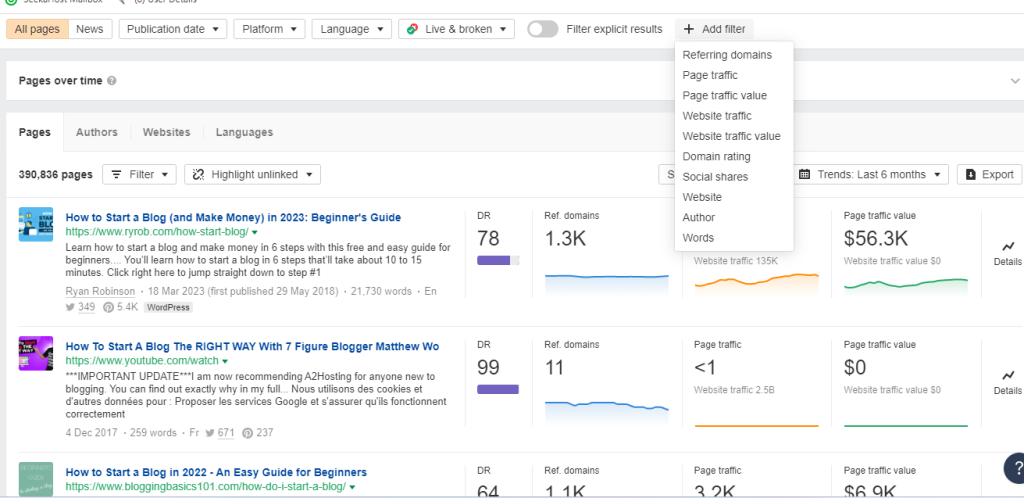Open How to Start a Blog in 2022 link
The height and width of the screenshot is (498, 1024).
coord(216,472)
